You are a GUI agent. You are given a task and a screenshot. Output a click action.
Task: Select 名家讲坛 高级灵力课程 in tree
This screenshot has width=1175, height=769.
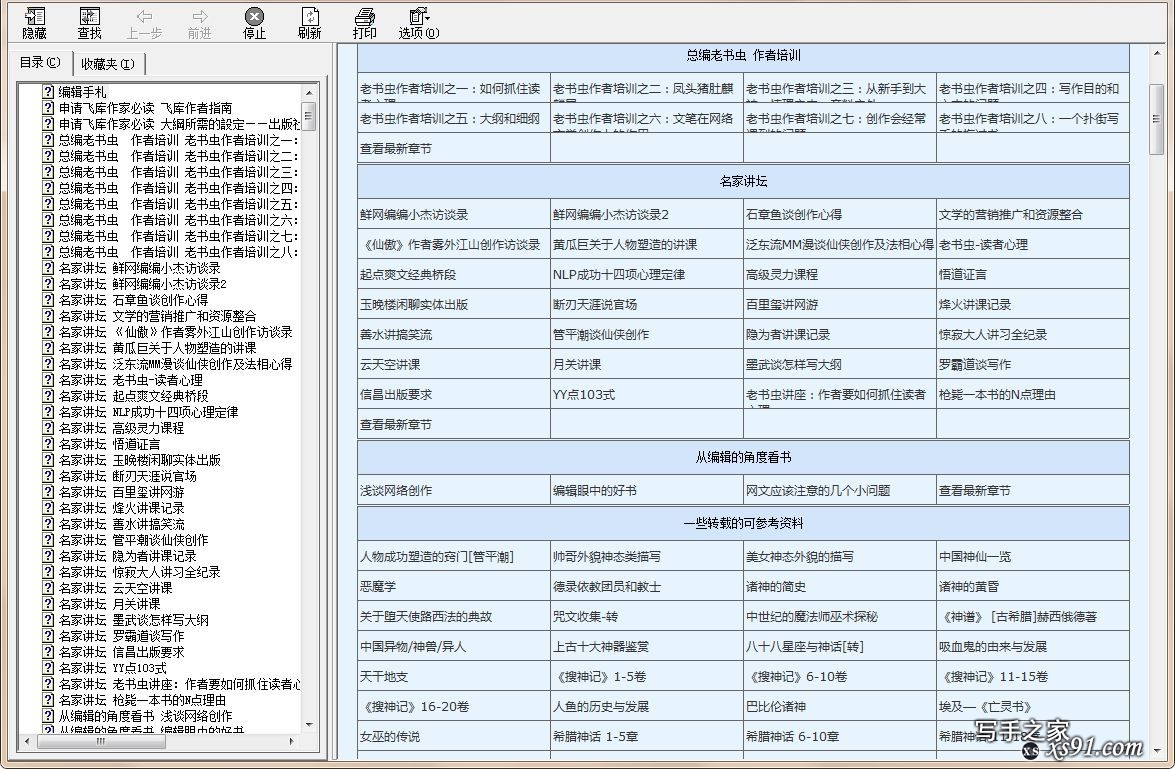pyautogui.click(x=121, y=428)
